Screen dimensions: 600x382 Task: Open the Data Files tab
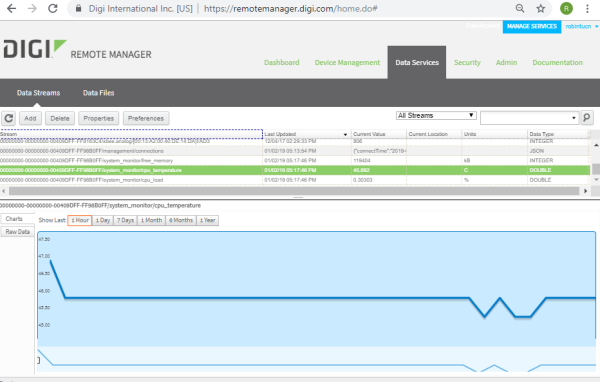(x=98, y=93)
